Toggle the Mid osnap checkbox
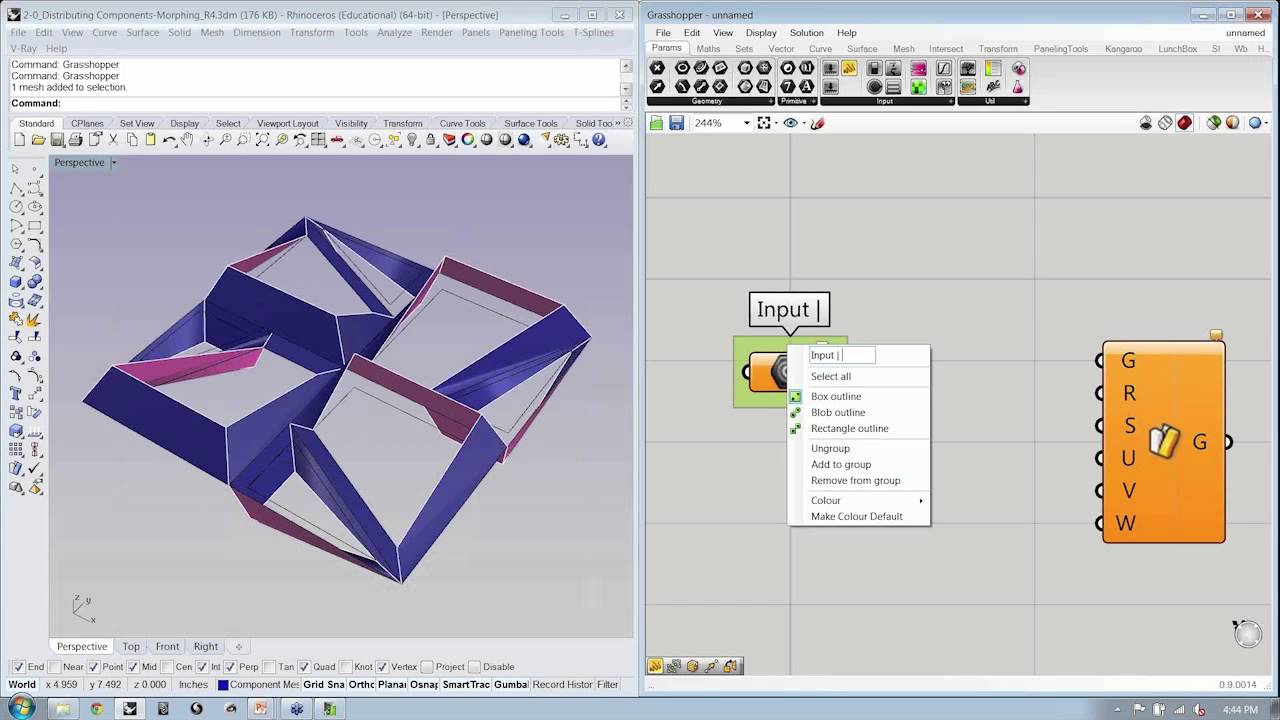This screenshot has height=720, width=1280. coord(133,667)
